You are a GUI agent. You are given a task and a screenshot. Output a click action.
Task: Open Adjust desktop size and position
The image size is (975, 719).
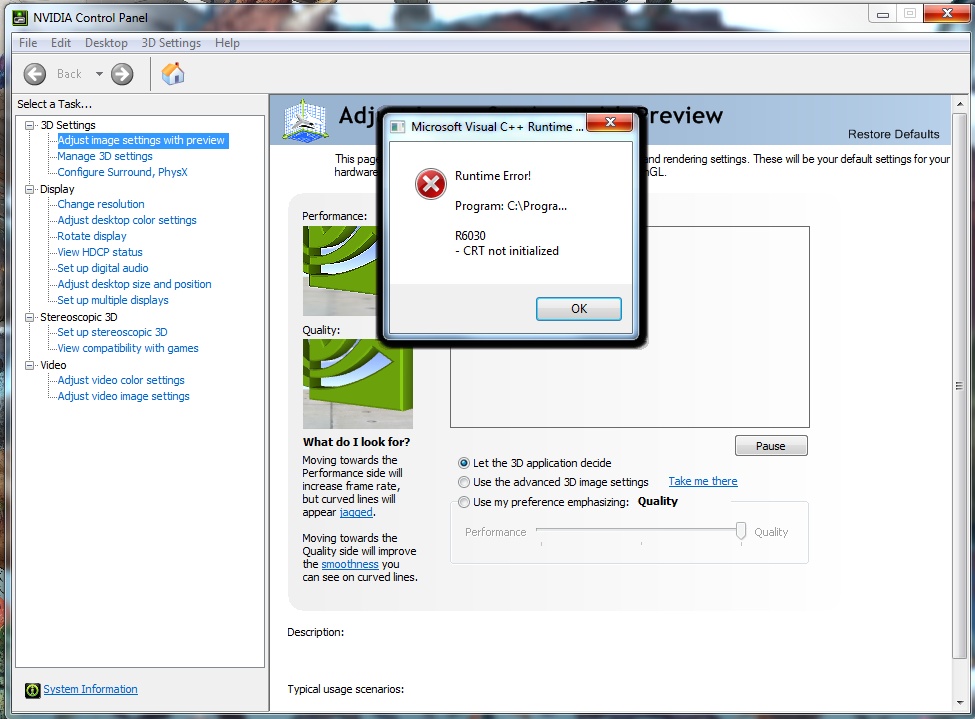tap(134, 284)
